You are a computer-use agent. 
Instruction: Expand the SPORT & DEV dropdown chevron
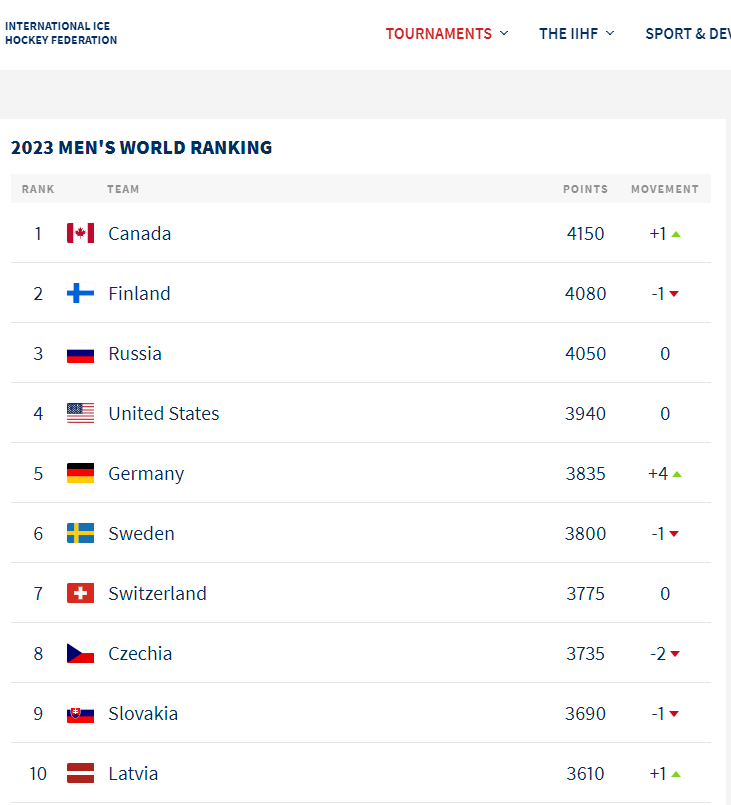point(726,33)
